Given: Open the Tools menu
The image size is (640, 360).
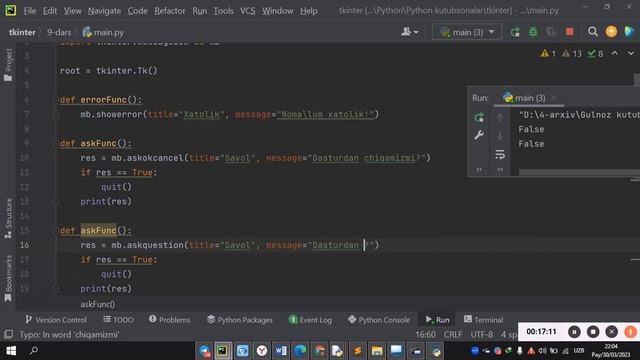Looking at the screenshot, I should (x=223, y=11).
